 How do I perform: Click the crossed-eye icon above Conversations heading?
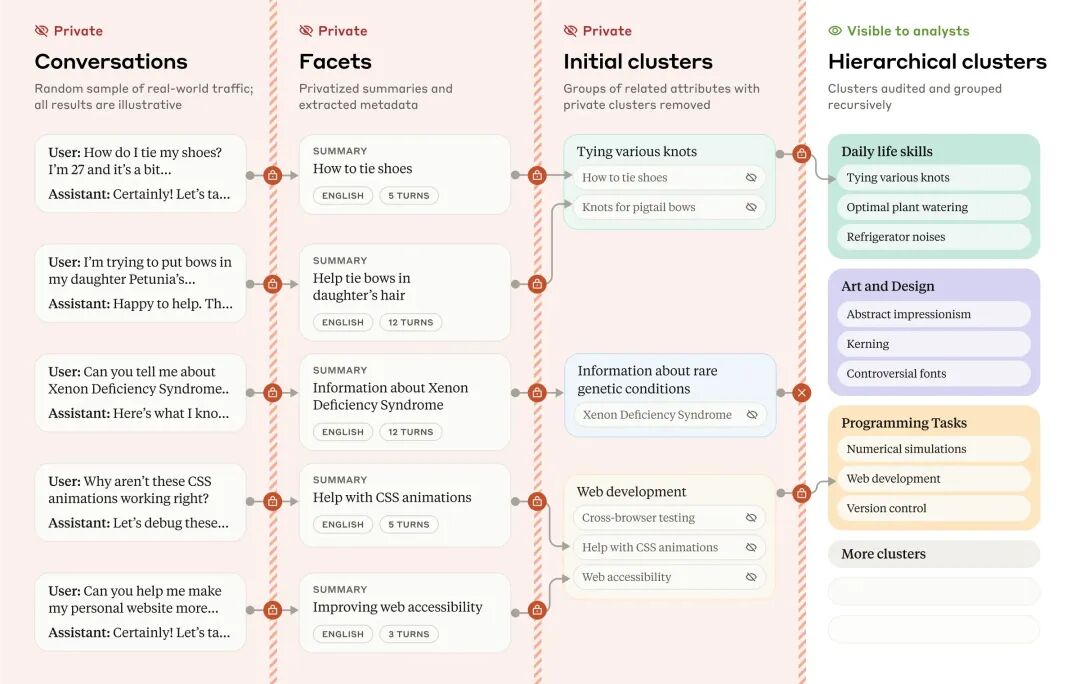pyautogui.click(x=42, y=31)
